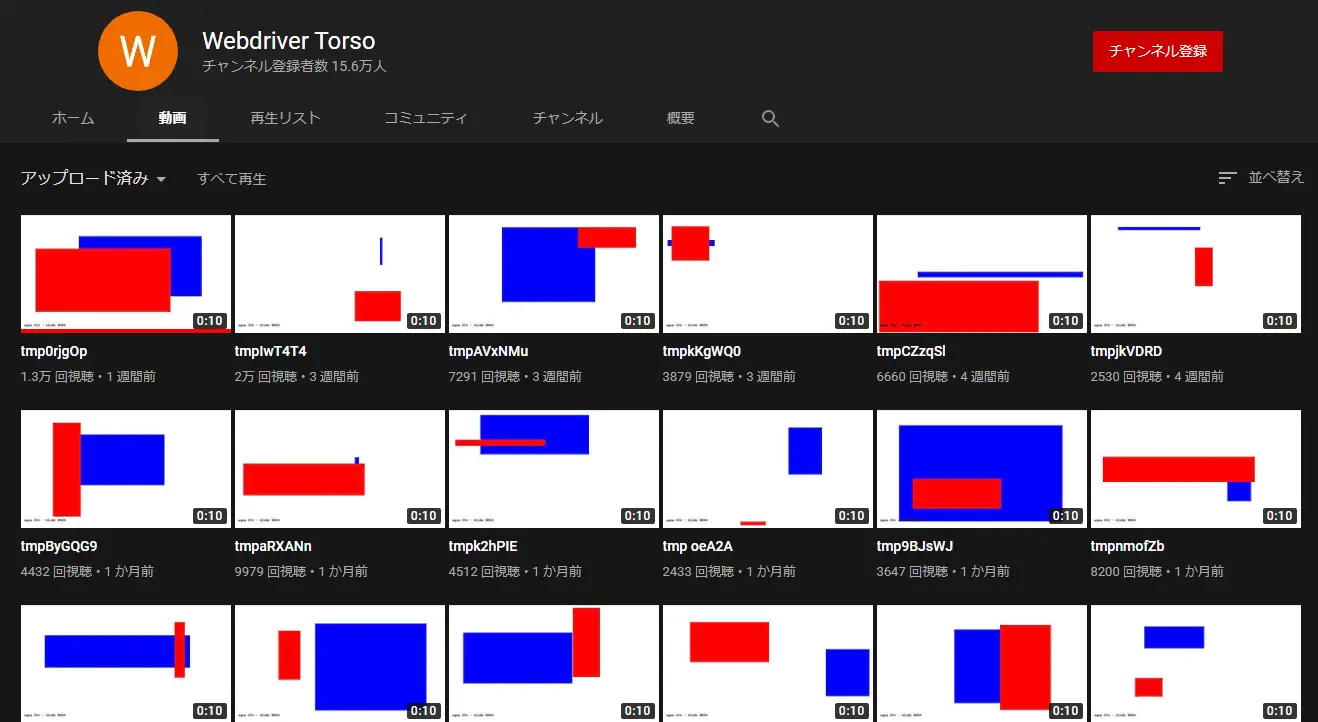Click the tmpAVxNMu video title
The image size is (1318, 722).
[489, 352]
